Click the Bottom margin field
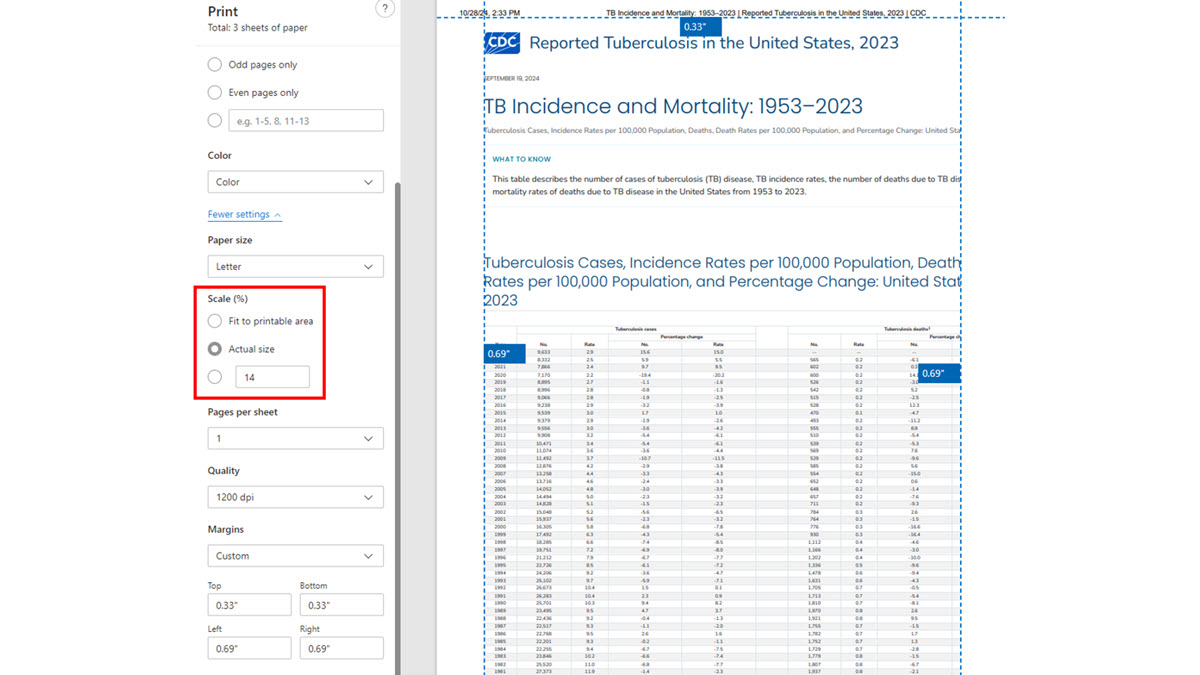 point(341,605)
